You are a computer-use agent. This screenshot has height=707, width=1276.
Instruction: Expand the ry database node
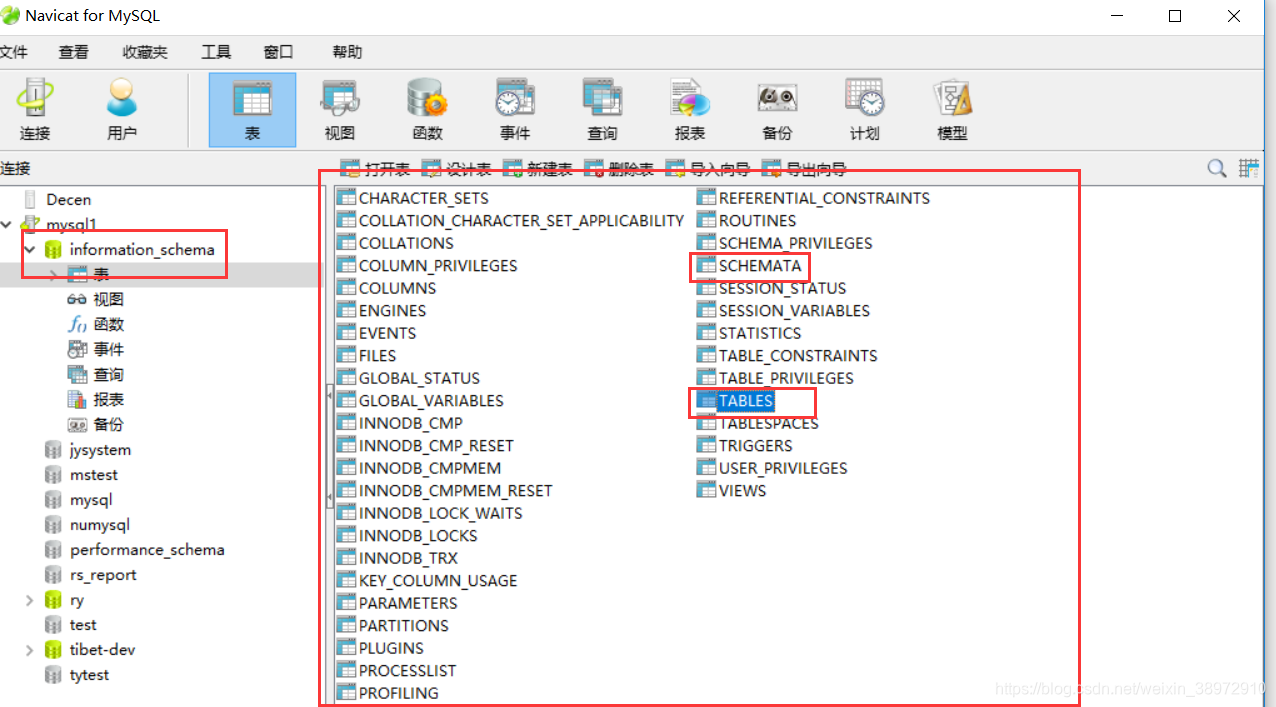30,600
